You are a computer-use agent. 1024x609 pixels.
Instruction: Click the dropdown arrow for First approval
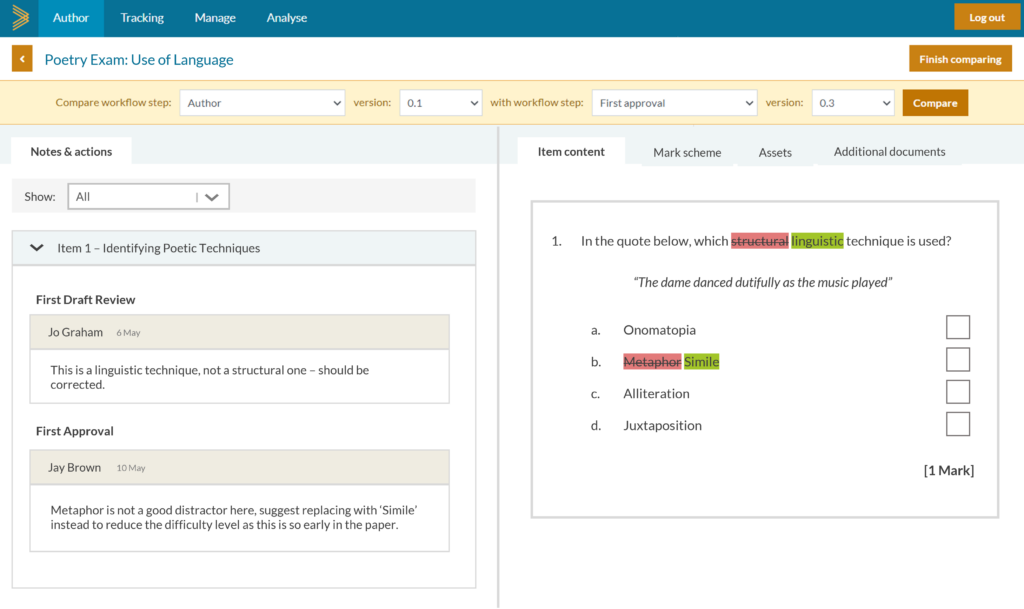(x=751, y=102)
